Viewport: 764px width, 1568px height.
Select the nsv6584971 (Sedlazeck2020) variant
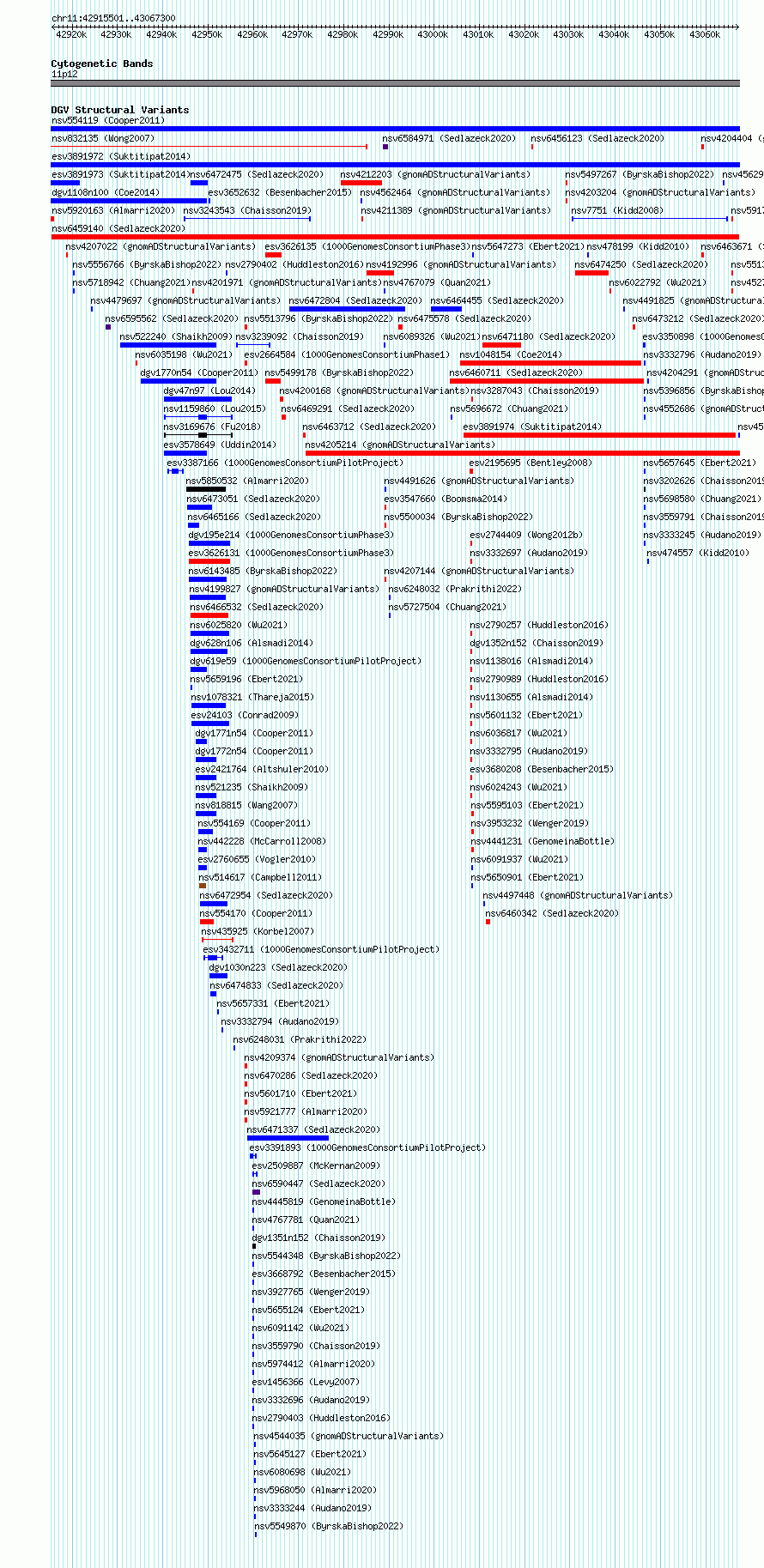[x=449, y=139]
